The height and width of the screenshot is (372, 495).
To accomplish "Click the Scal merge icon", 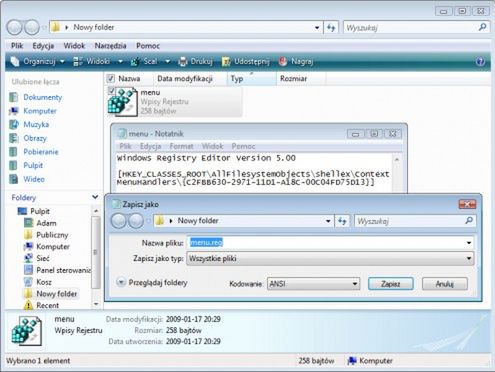I will (135, 61).
